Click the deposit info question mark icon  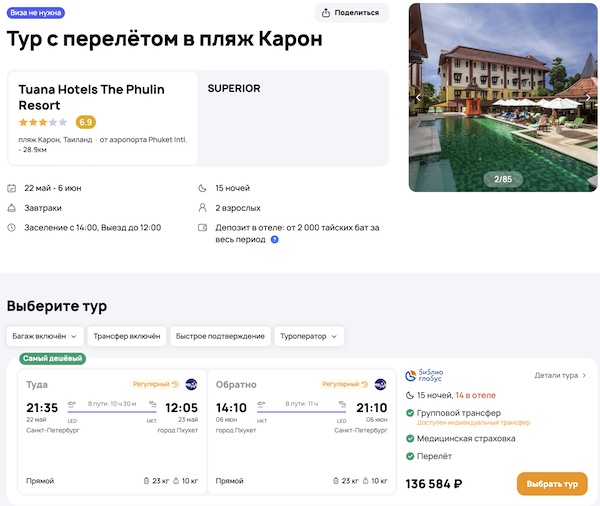coord(274,239)
